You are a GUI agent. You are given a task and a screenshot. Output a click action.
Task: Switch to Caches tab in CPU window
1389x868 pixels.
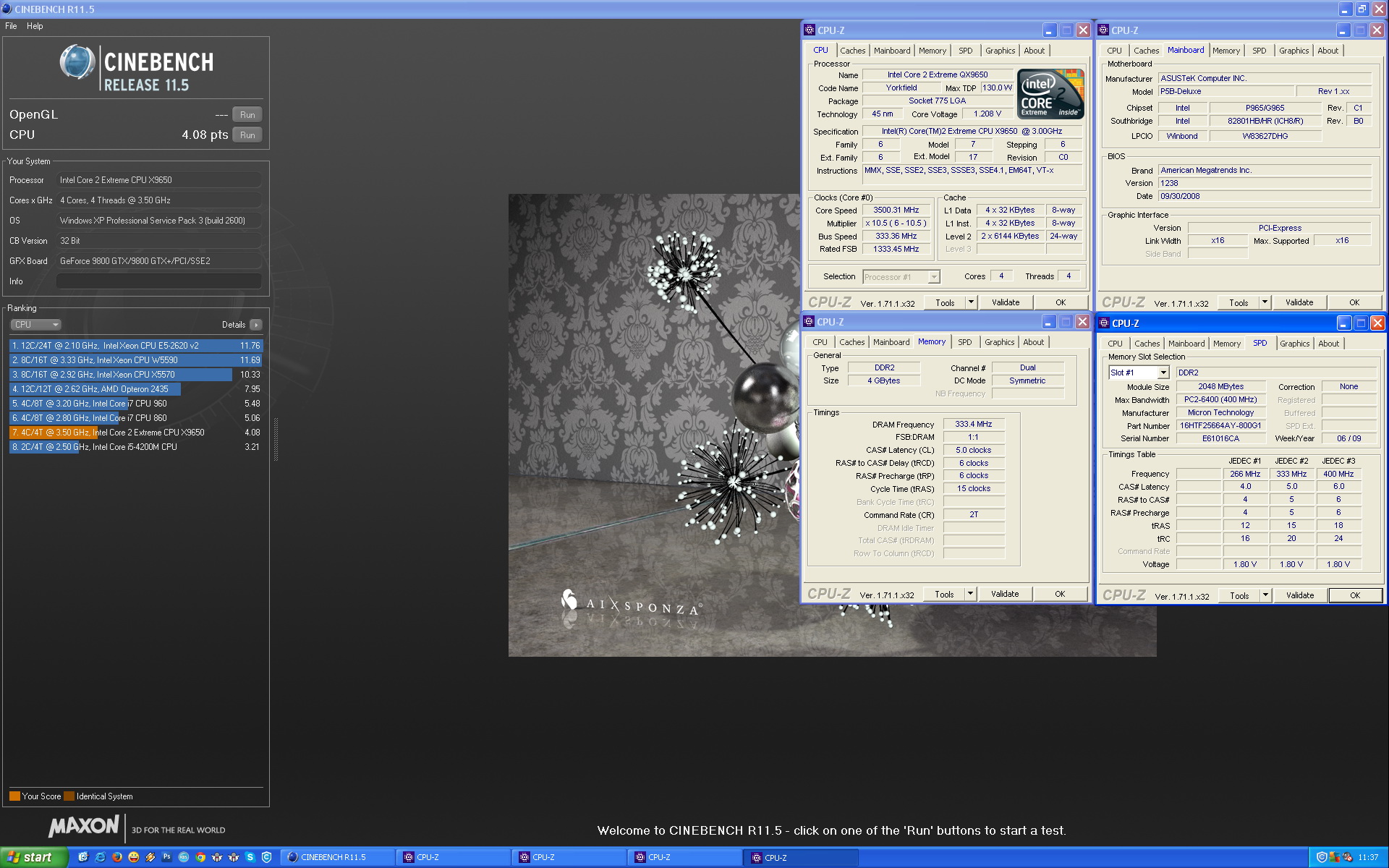tap(852, 51)
